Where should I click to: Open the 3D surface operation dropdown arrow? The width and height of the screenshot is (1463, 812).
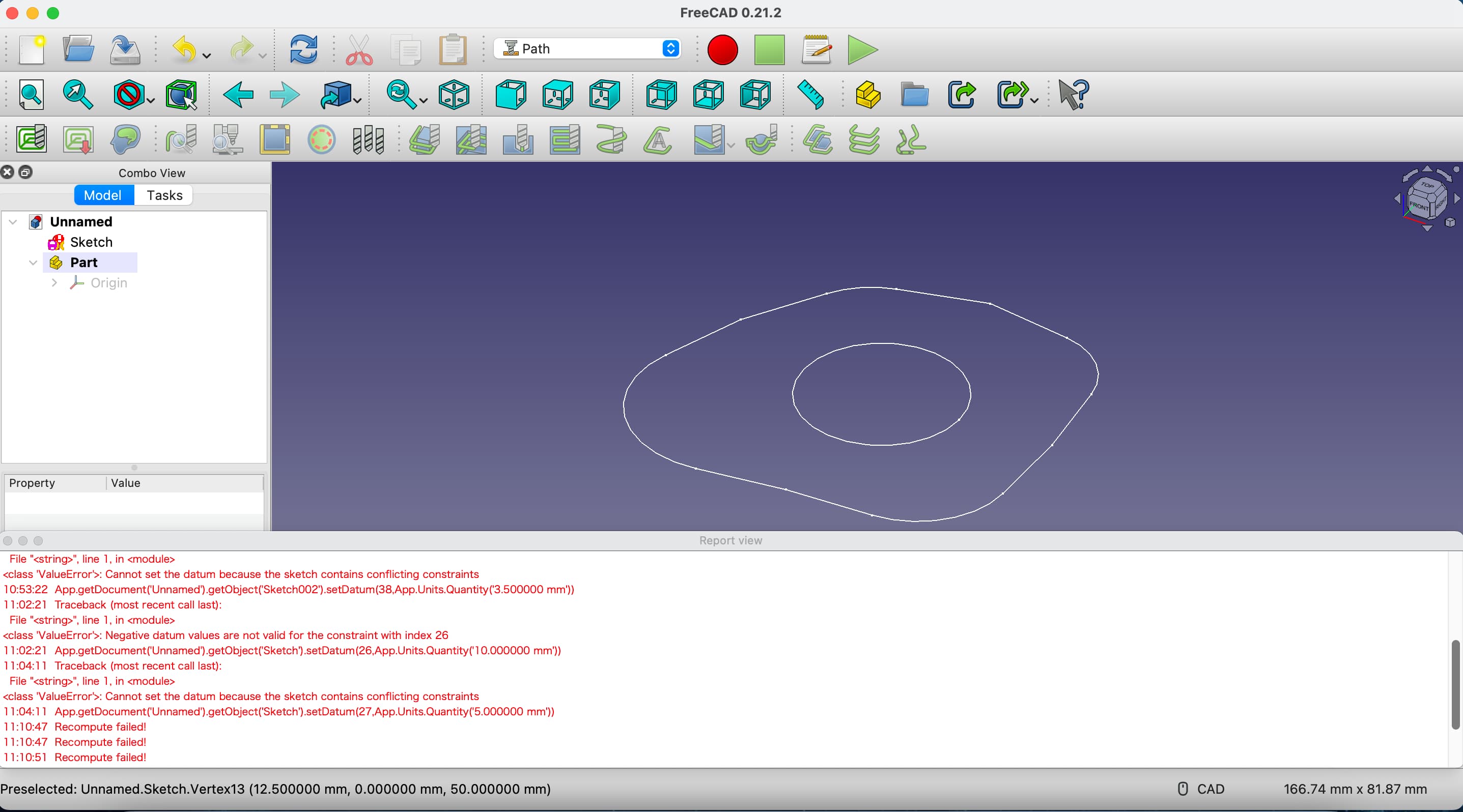point(731,146)
